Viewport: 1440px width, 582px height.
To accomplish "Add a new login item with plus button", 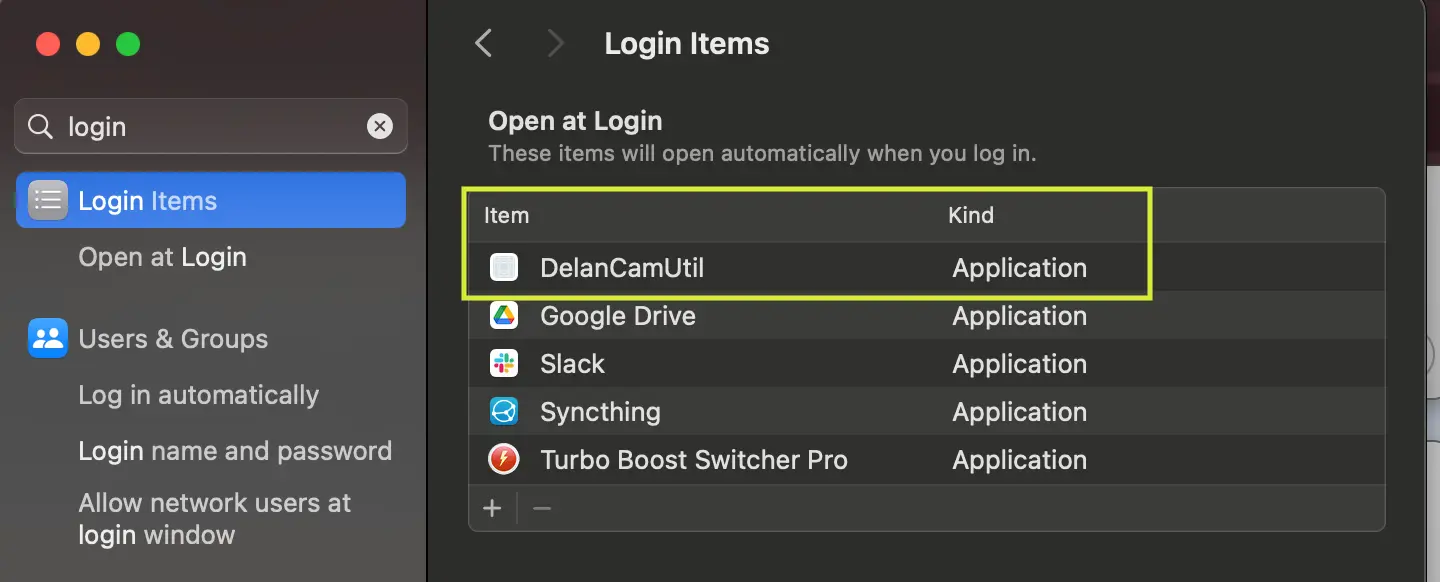I will point(492,508).
